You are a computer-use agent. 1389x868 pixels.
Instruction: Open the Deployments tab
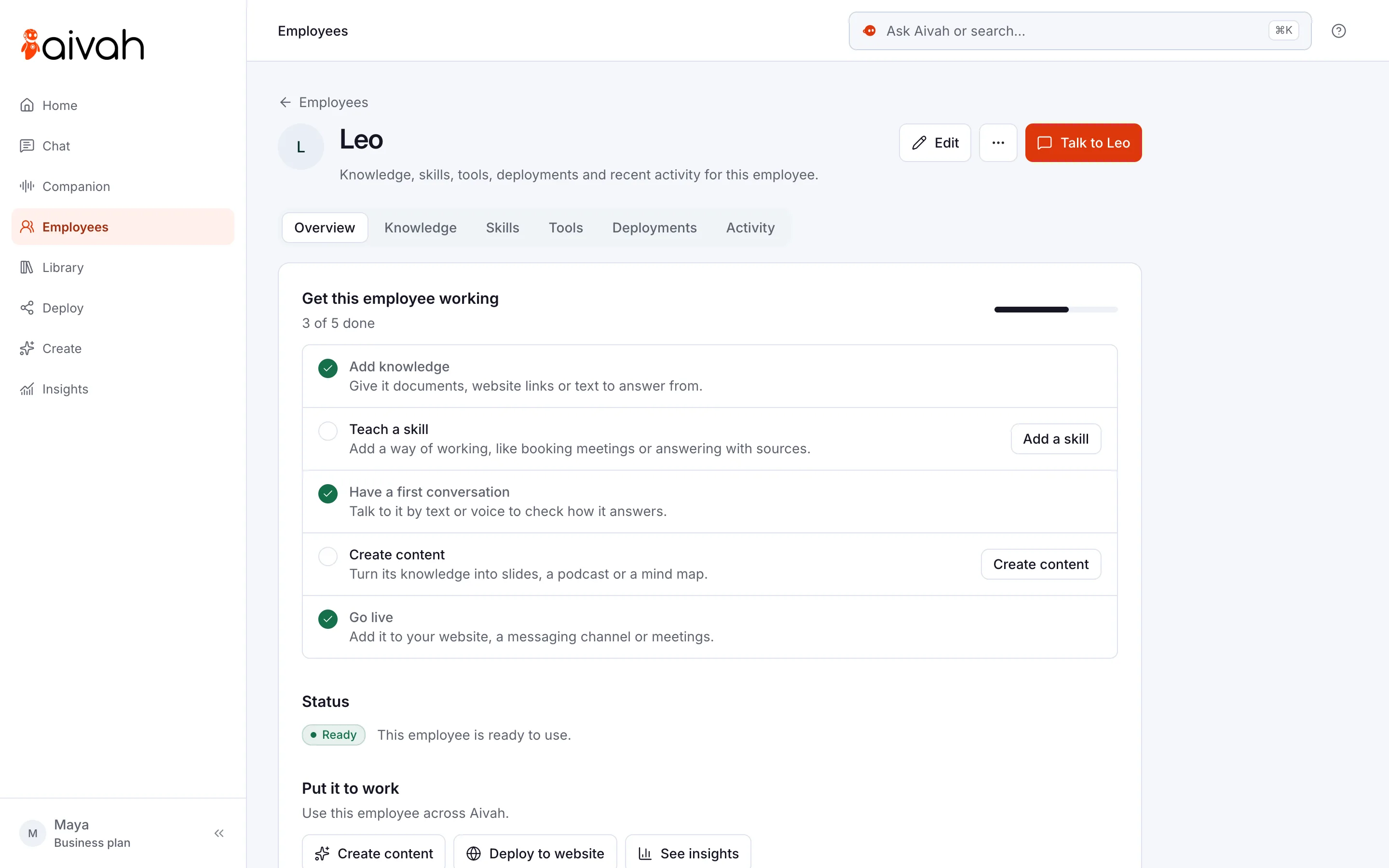pyautogui.click(x=654, y=228)
